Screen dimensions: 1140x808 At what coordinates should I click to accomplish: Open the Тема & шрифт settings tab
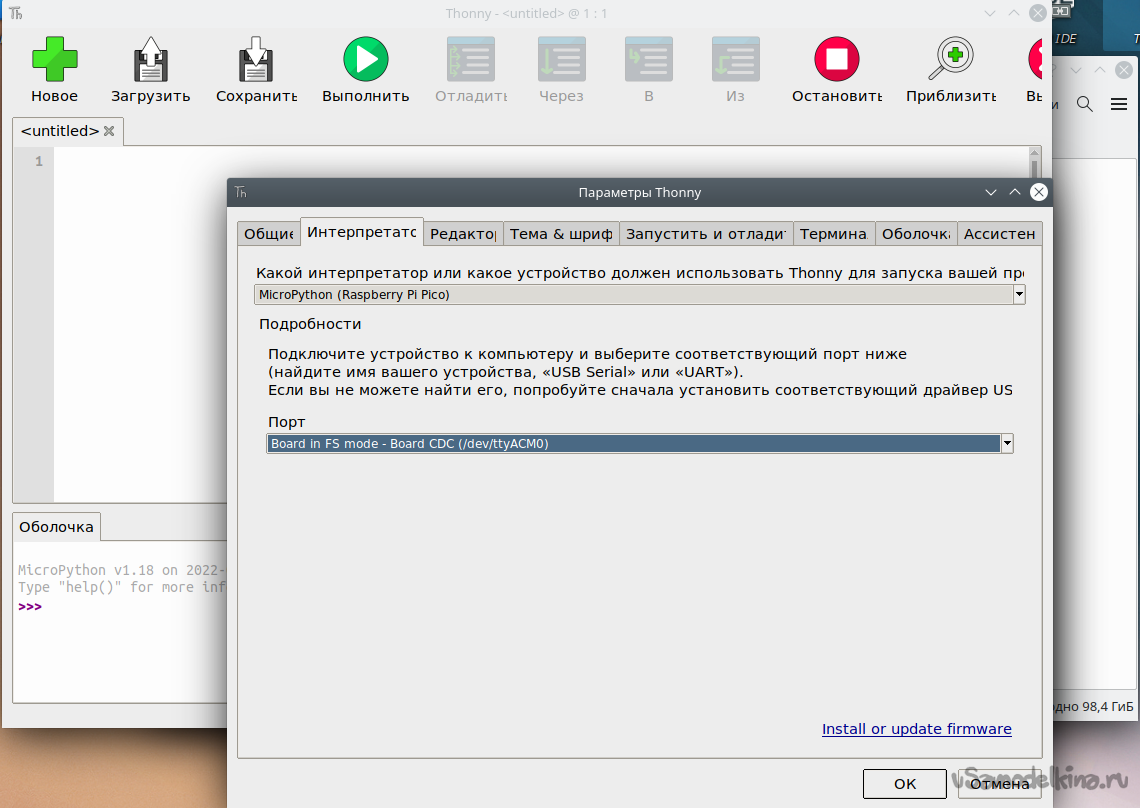click(561, 233)
